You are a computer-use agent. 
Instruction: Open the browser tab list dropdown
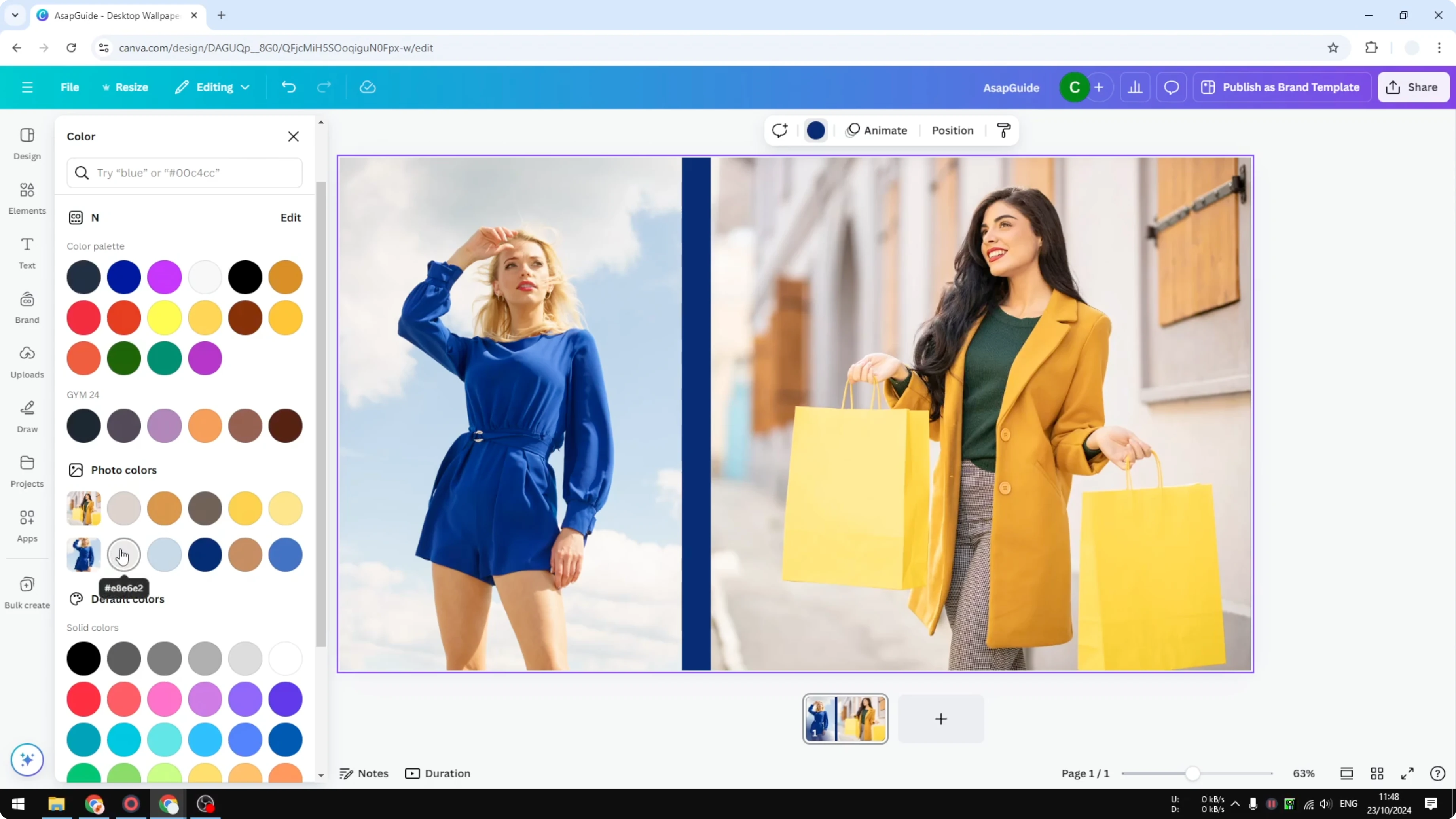(15, 15)
